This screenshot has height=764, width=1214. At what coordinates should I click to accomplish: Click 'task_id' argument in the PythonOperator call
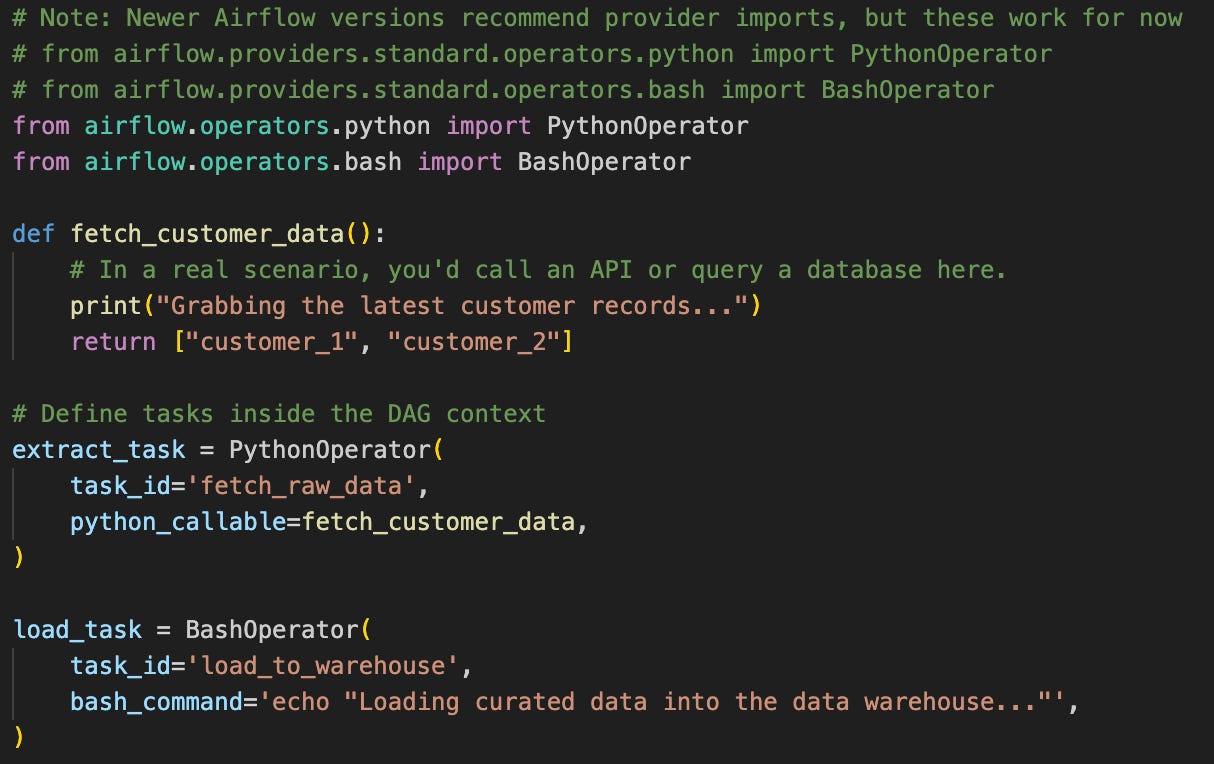click(120, 486)
